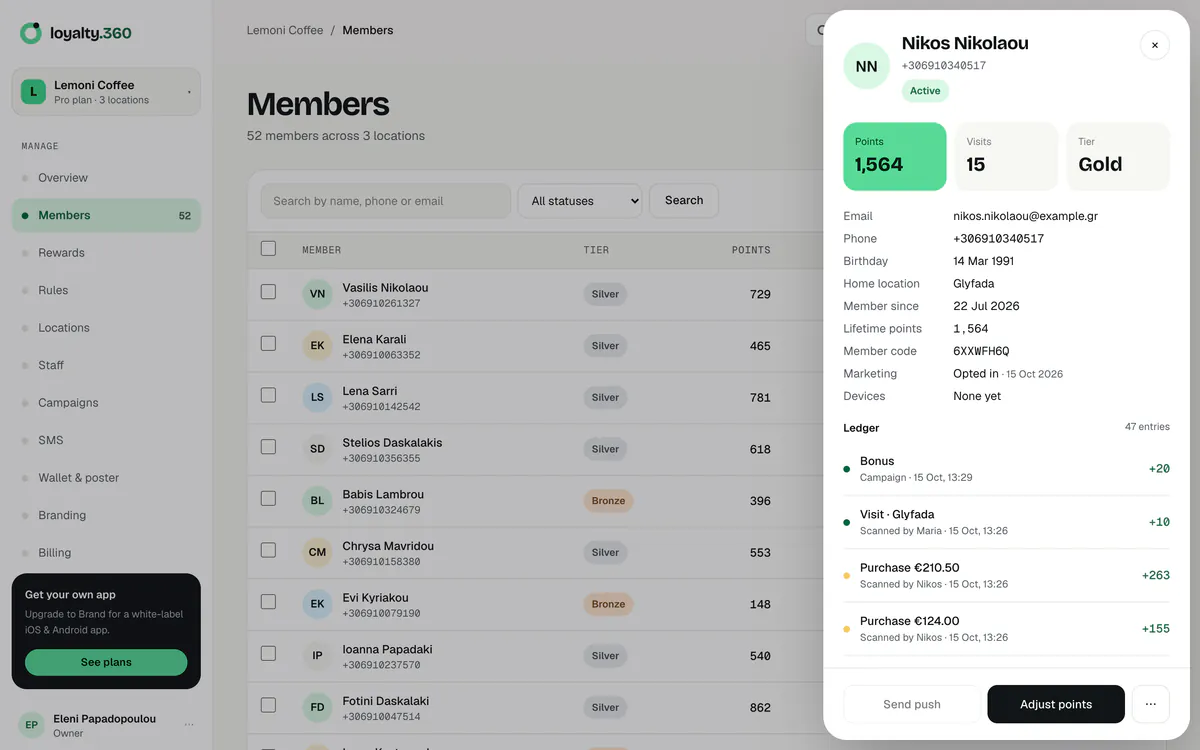Open the Lemoni Coffee workspace switcher
Image resolution: width=1200 pixels, height=750 pixels.
(x=106, y=92)
